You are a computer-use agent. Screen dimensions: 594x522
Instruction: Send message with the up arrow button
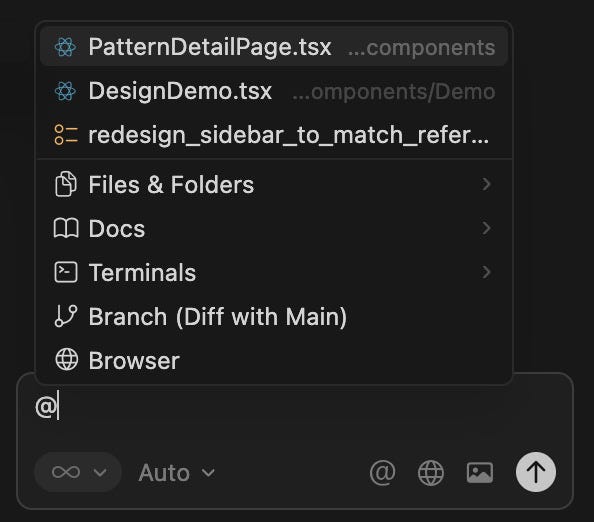pyautogui.click(x=536, y=472)
